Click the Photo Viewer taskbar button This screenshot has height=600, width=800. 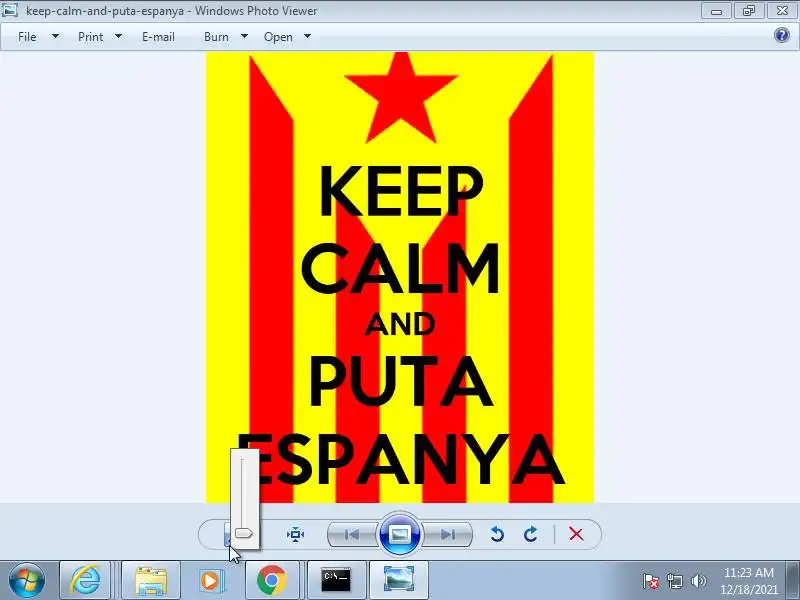(x=398, y=581)
